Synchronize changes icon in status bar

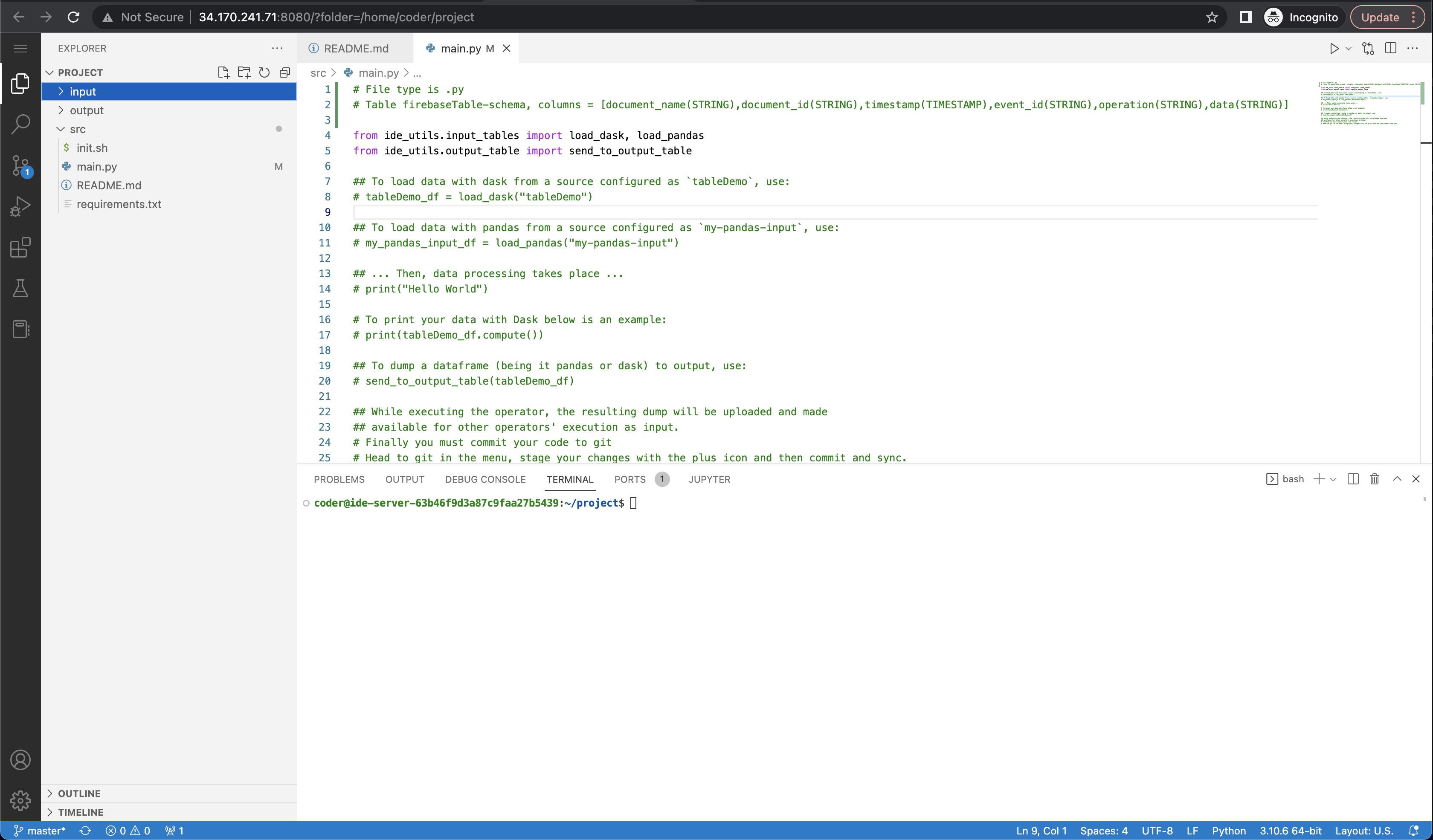pos(85,830)
